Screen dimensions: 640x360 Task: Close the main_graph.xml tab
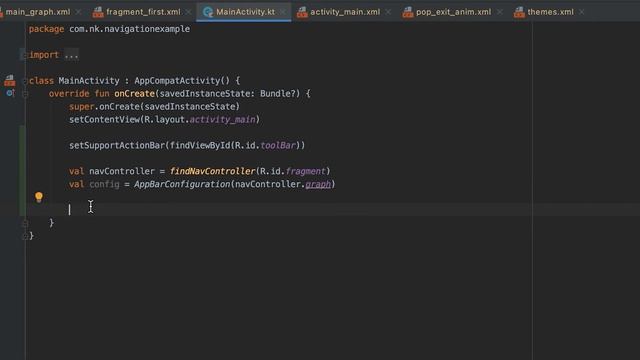[x=78, y=12]
